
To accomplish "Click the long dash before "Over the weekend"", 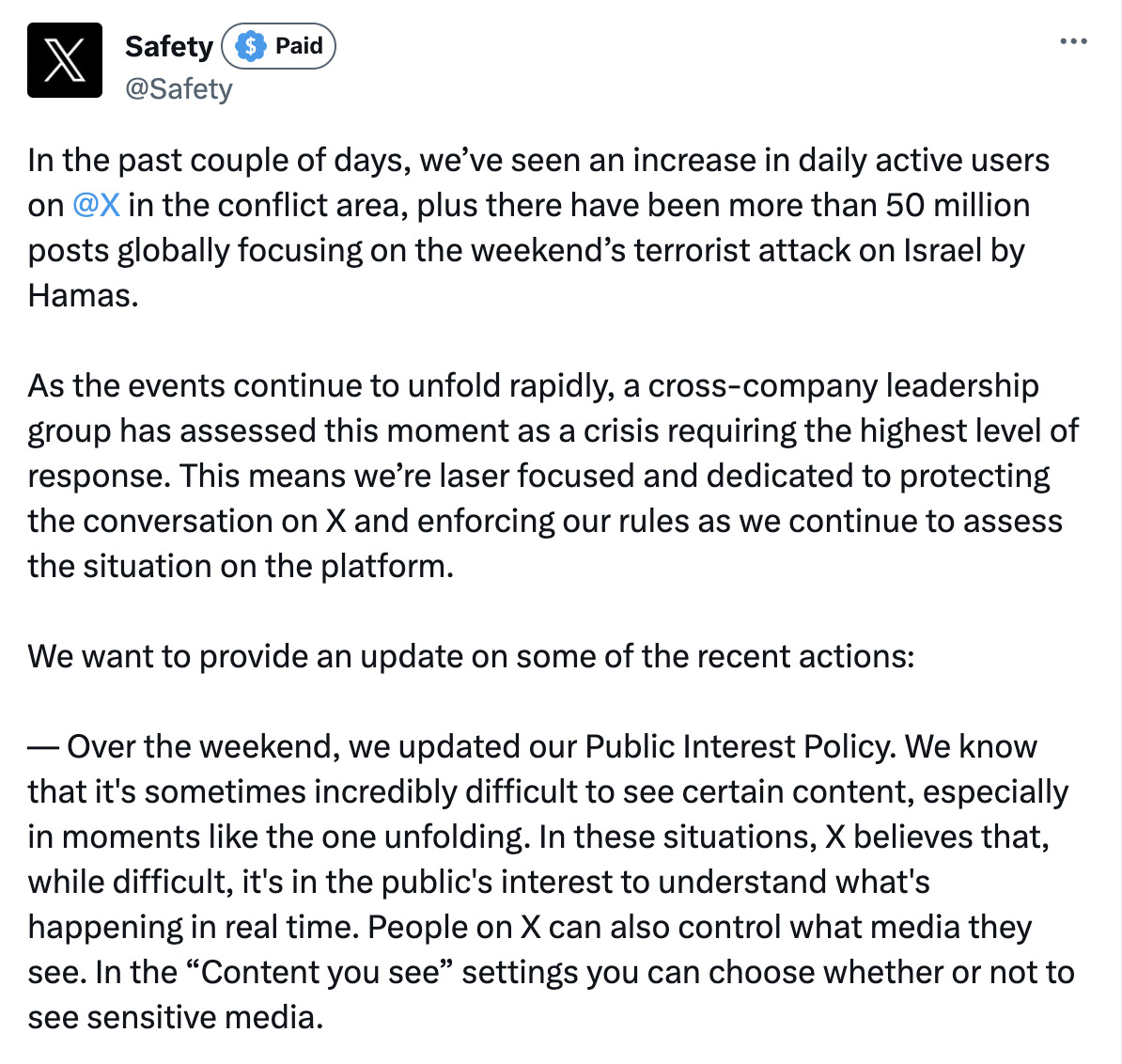I will click(x=43, y=747).
